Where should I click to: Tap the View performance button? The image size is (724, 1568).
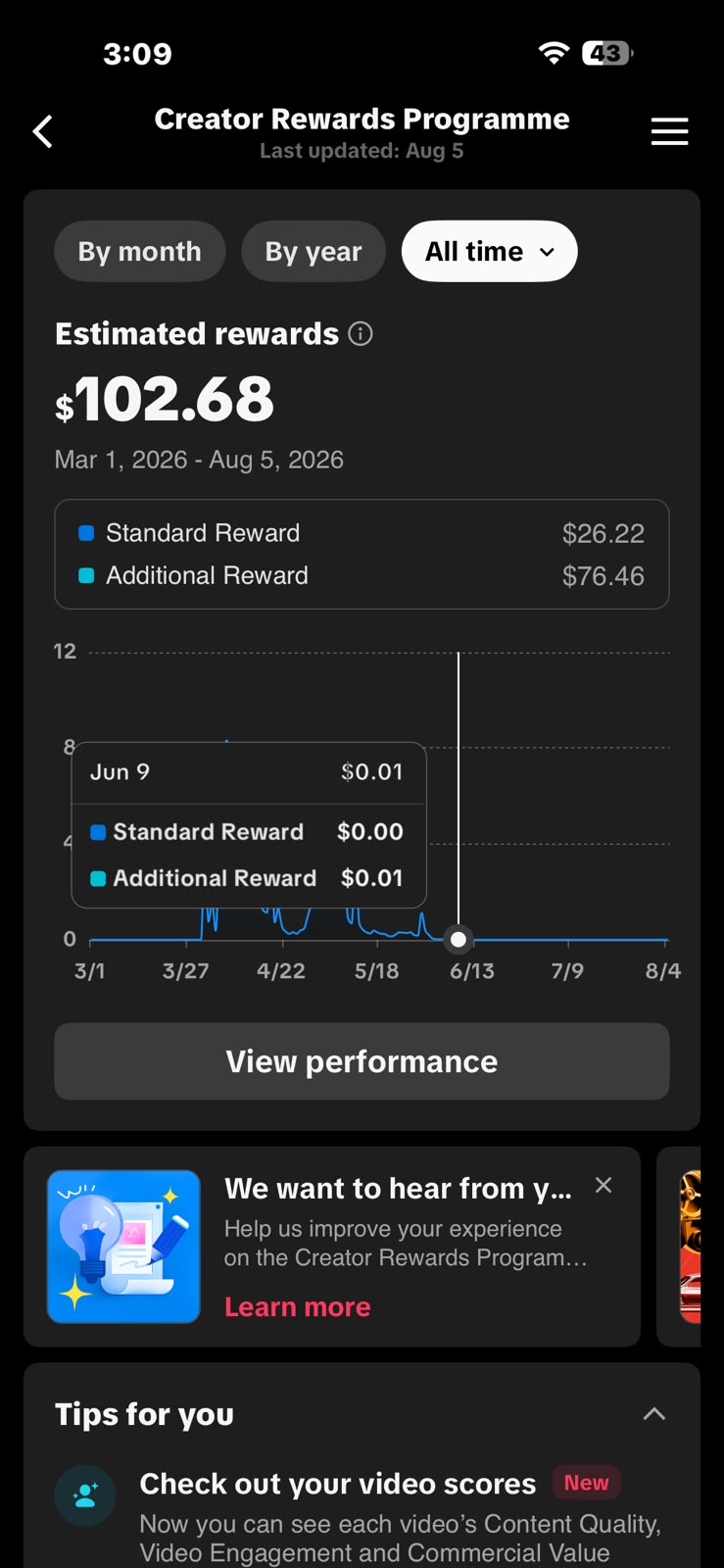362,1061
